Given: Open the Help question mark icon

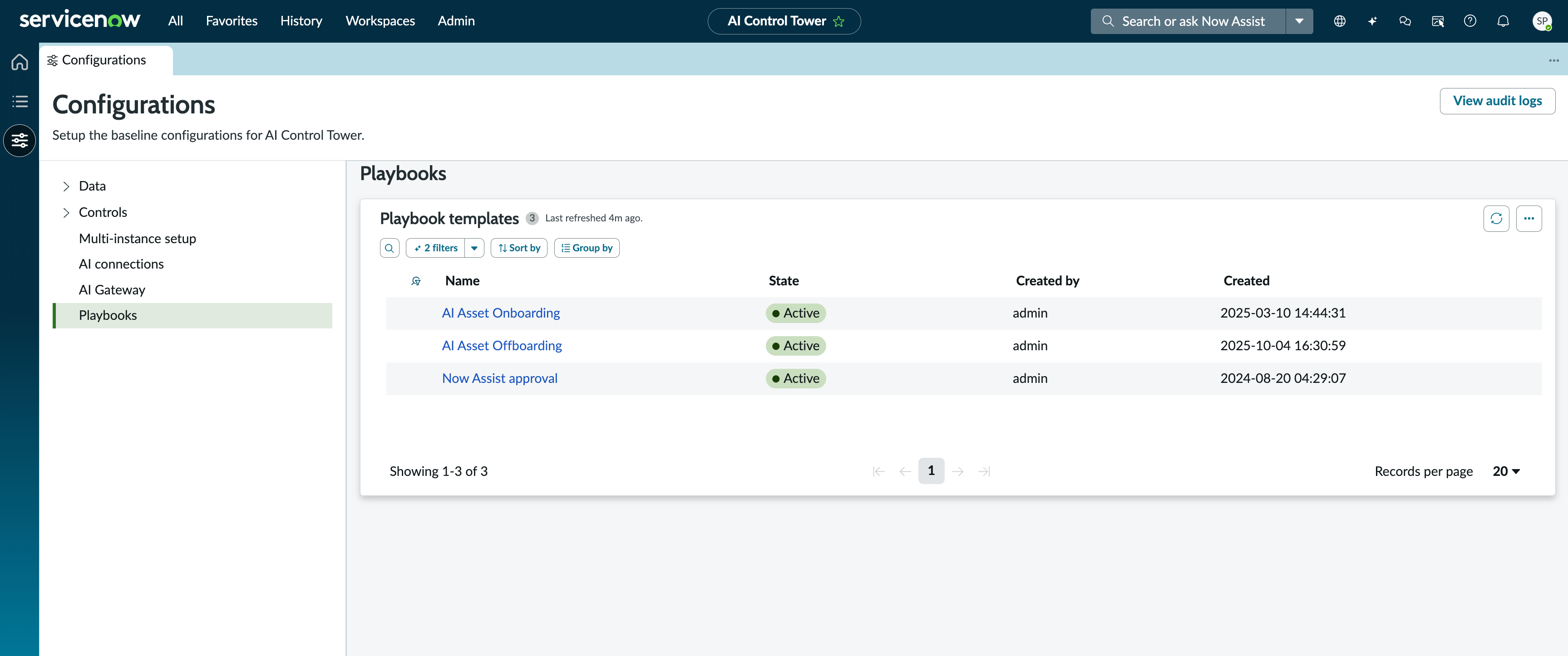Looking at the screenshot, I should coord(1470,21).
